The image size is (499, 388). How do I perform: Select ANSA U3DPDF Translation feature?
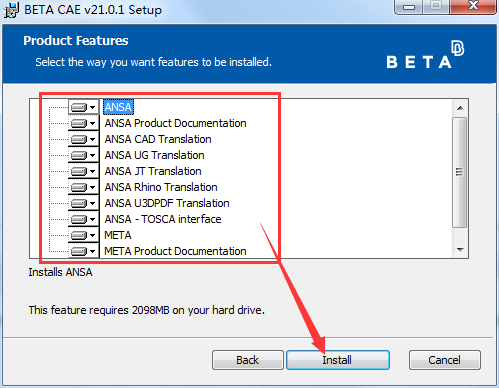point(167,203)
